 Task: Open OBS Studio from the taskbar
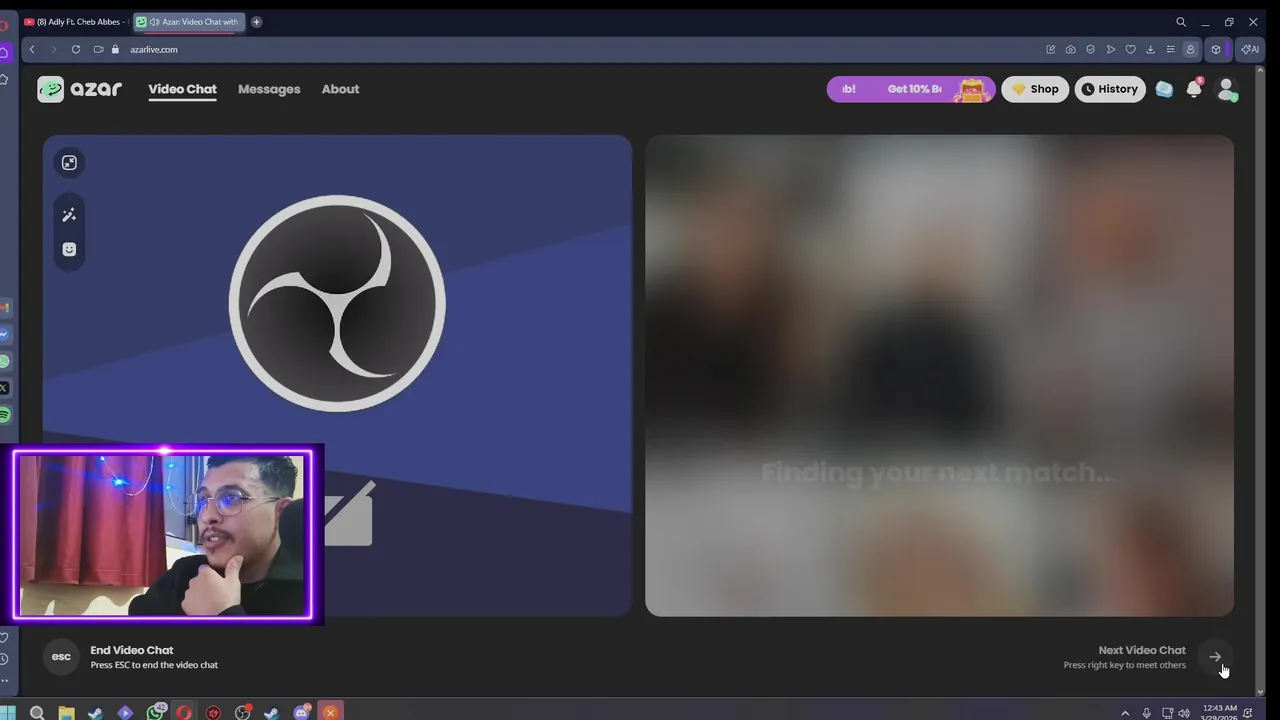243,713
